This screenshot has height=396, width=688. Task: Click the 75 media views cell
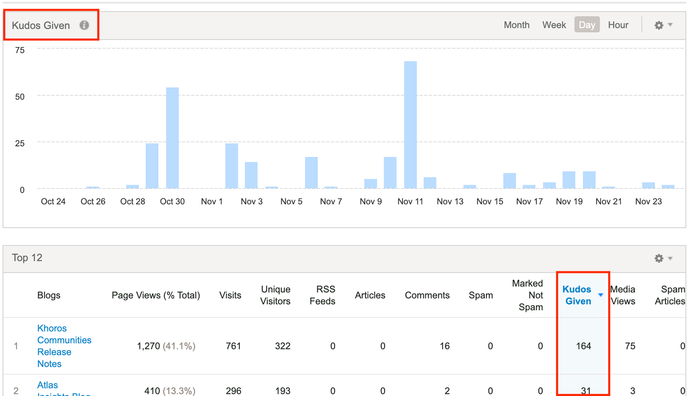point(630,346)
